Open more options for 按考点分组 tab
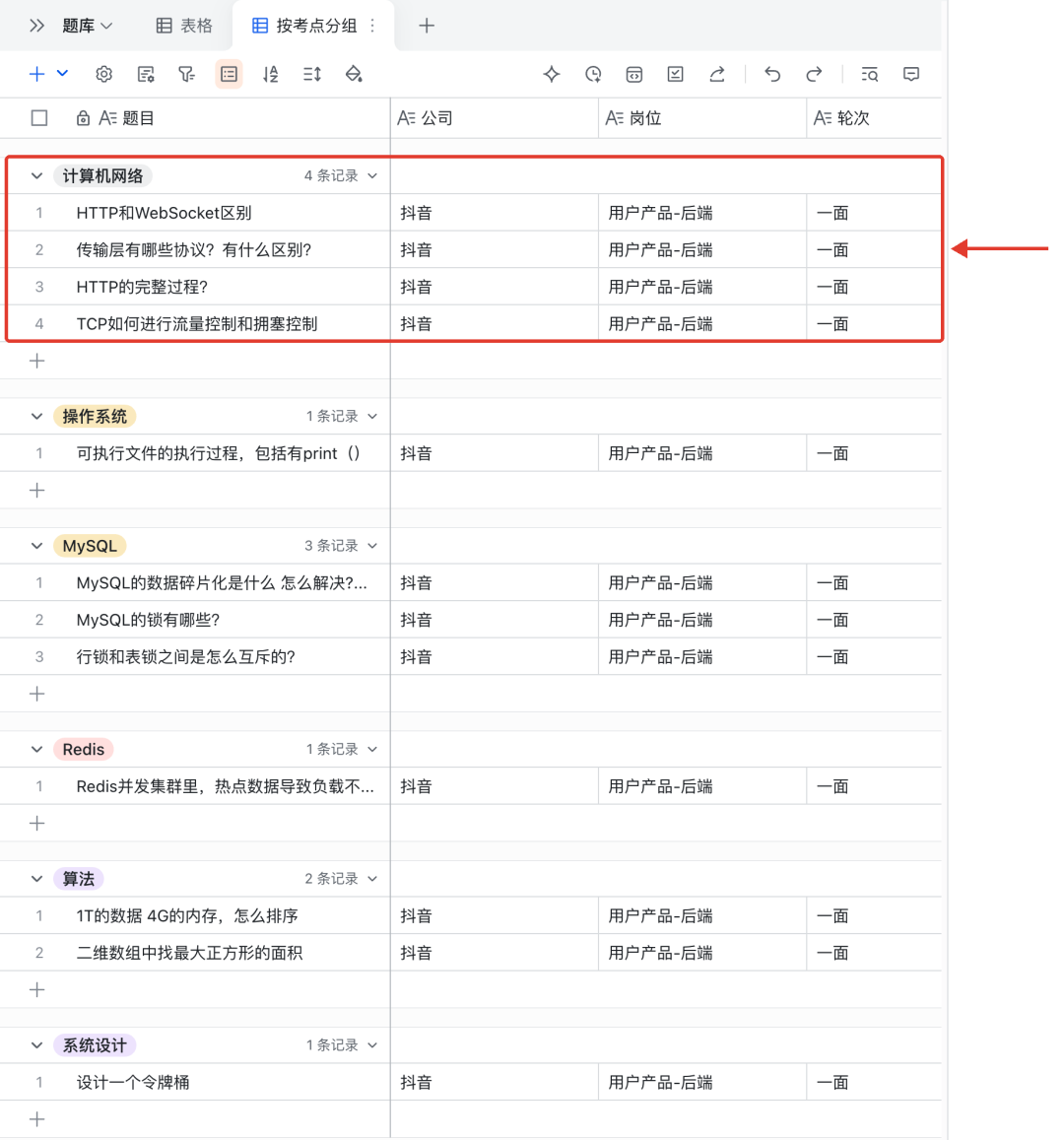The width and height of the screenshot is (1064, 1140). pos(372,27)
